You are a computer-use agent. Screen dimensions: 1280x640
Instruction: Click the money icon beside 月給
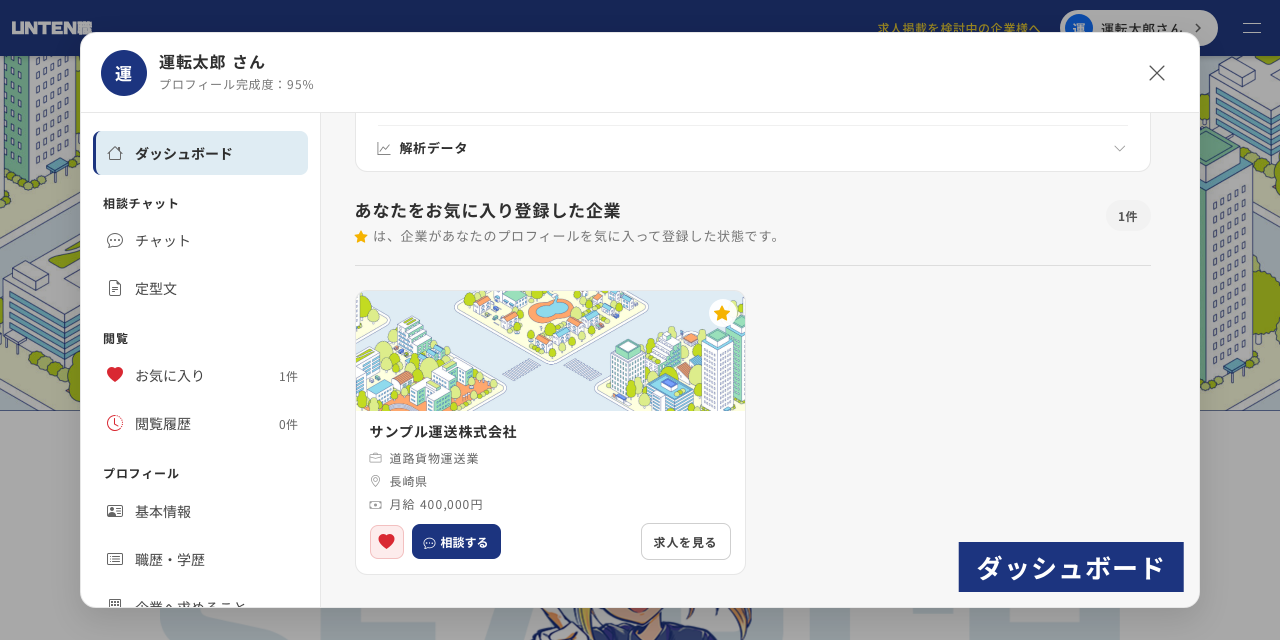376,504
